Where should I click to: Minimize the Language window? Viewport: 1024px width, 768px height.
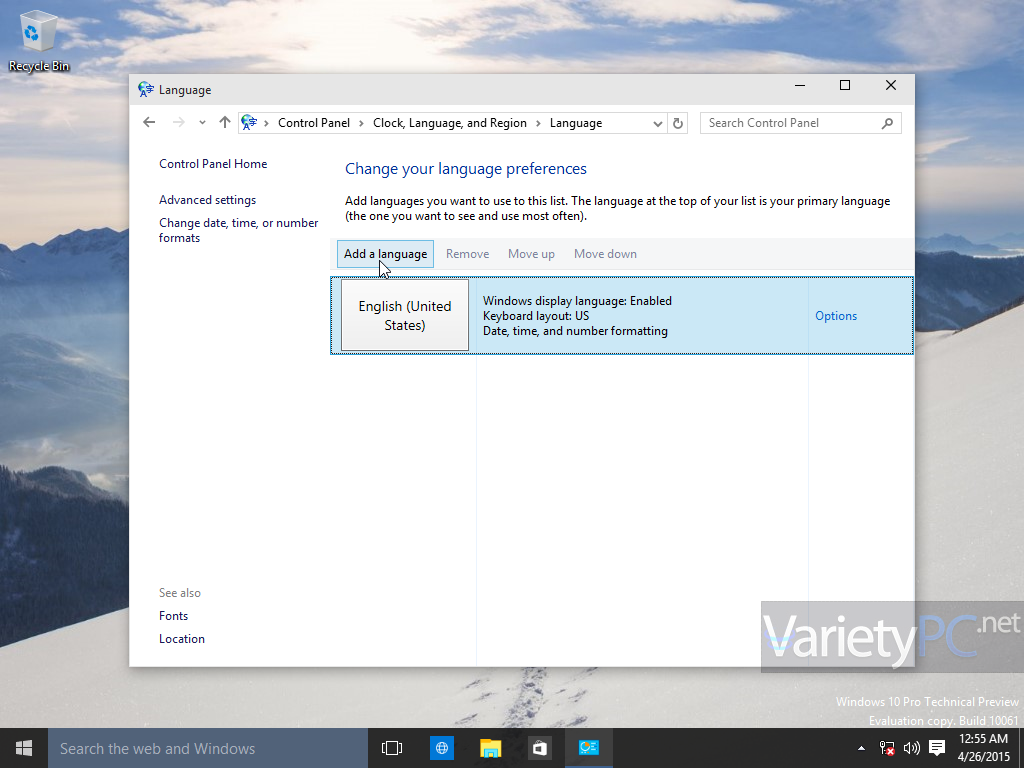(800, 86)
